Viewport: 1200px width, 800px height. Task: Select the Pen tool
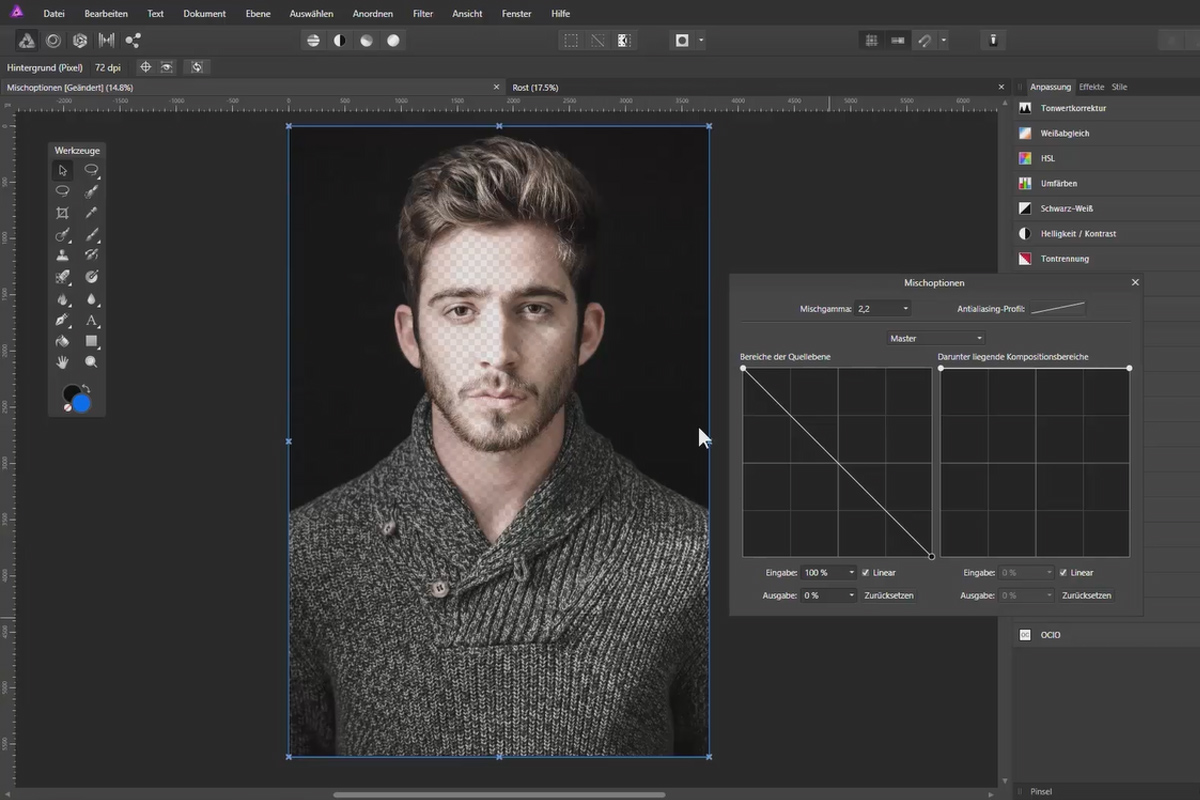coord(63,320)
